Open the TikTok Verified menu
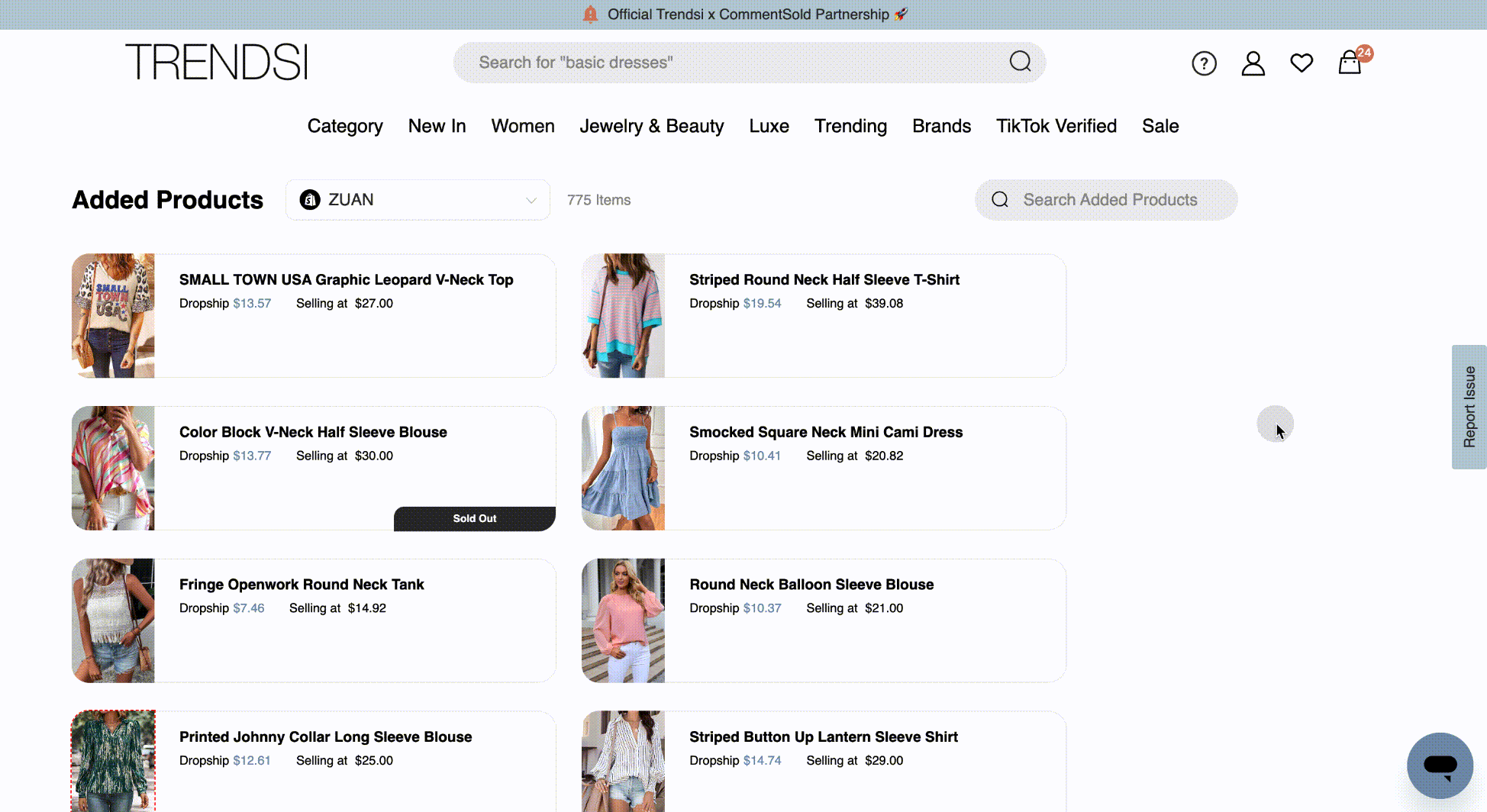The height and width of the screenshot is (812, 1487). 1056,126
